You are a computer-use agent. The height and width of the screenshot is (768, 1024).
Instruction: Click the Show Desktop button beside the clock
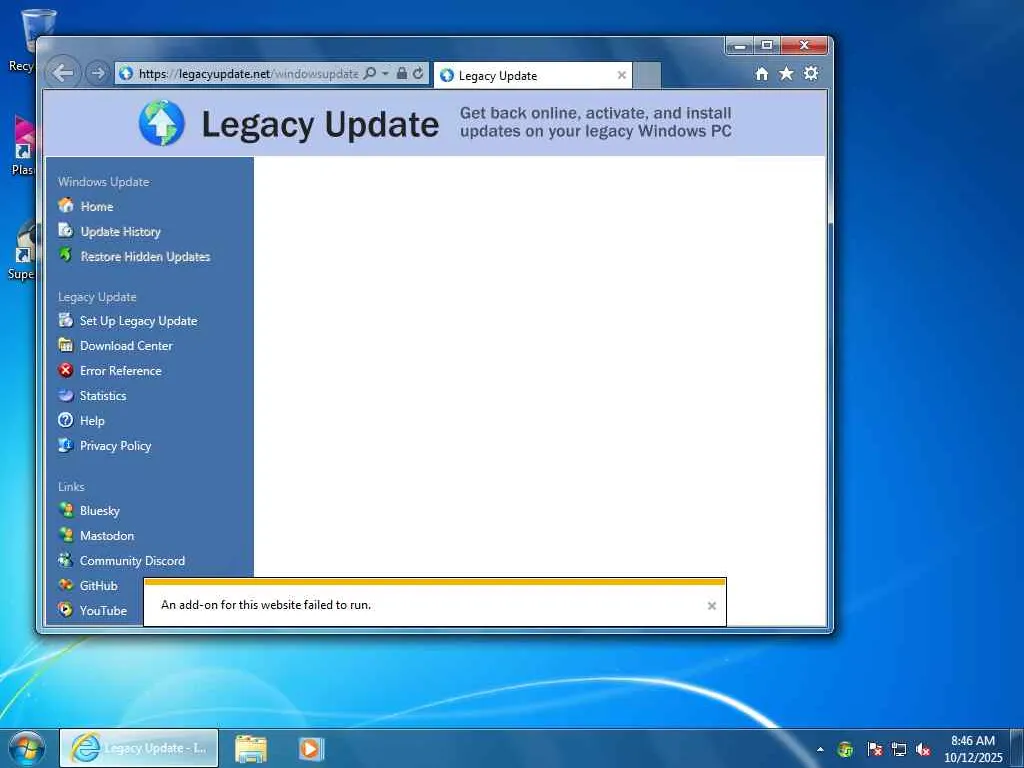coord(1017,748)
